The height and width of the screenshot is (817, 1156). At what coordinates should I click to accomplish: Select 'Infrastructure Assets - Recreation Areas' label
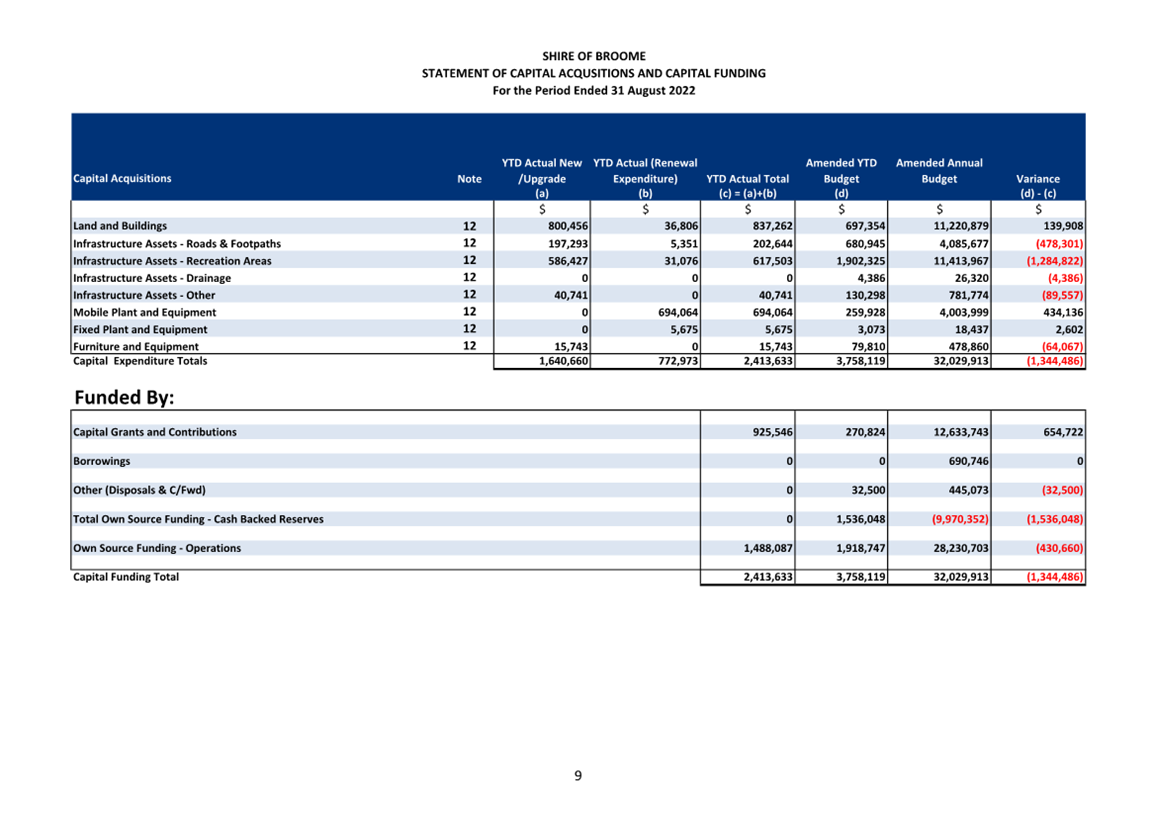tap(173, 261)
